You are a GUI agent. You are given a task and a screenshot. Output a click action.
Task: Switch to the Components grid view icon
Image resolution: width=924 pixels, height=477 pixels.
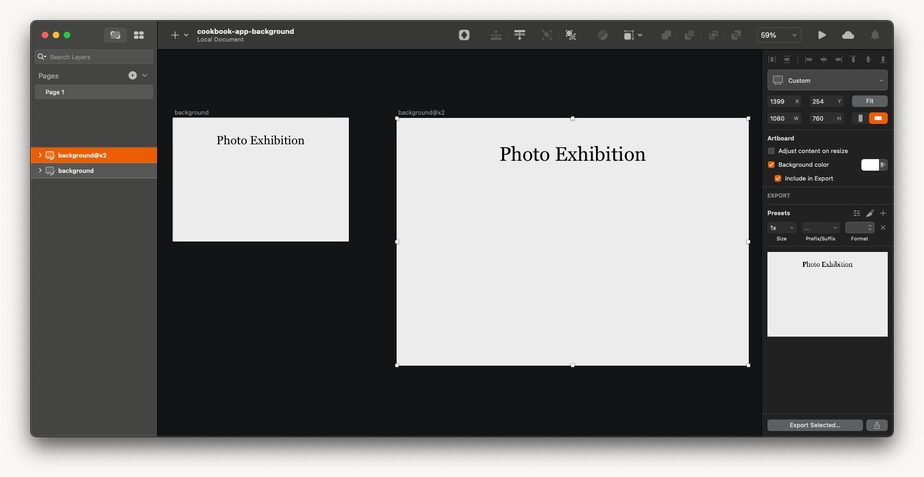[139, 35]
